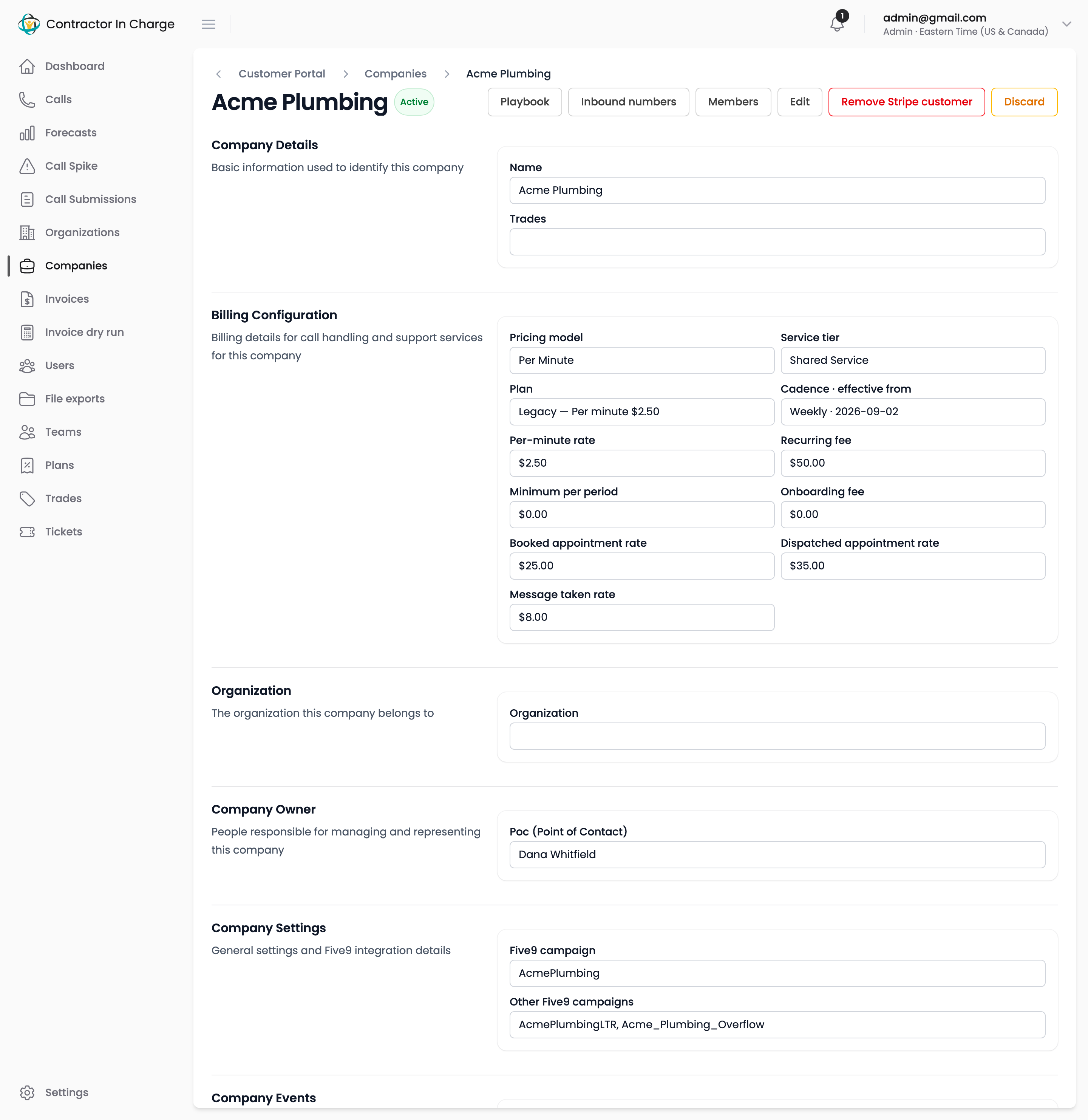The image size is (1088, 1120).
Task: Click Remove Stripe customer button
Action: click(906, 102)
